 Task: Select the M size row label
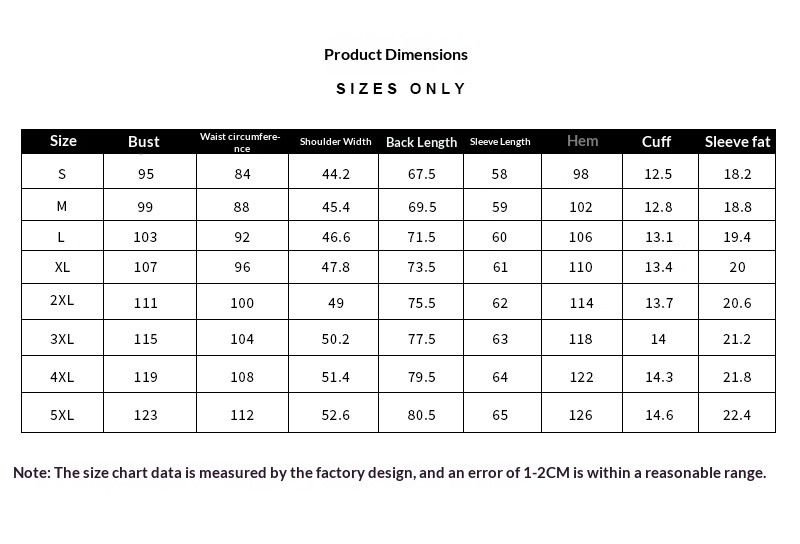(62, 207)
